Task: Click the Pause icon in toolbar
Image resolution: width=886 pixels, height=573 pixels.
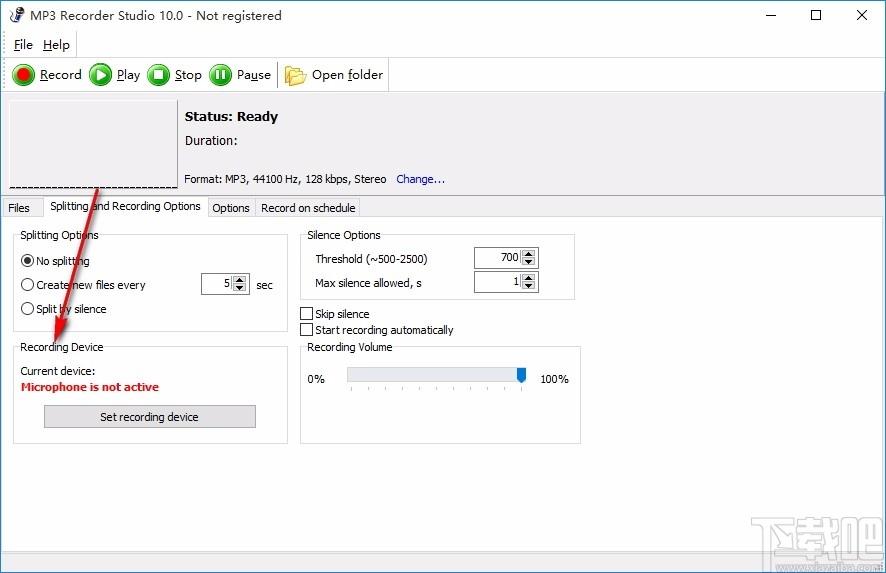Action: click(220, 75)
